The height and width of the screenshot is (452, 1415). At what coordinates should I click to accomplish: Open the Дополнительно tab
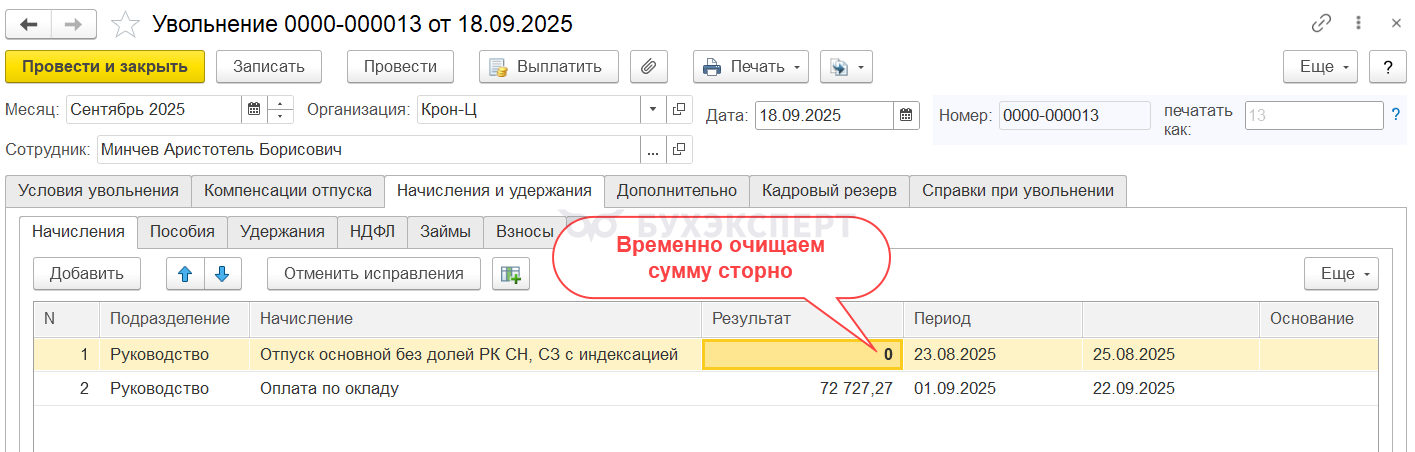[677, 190]
